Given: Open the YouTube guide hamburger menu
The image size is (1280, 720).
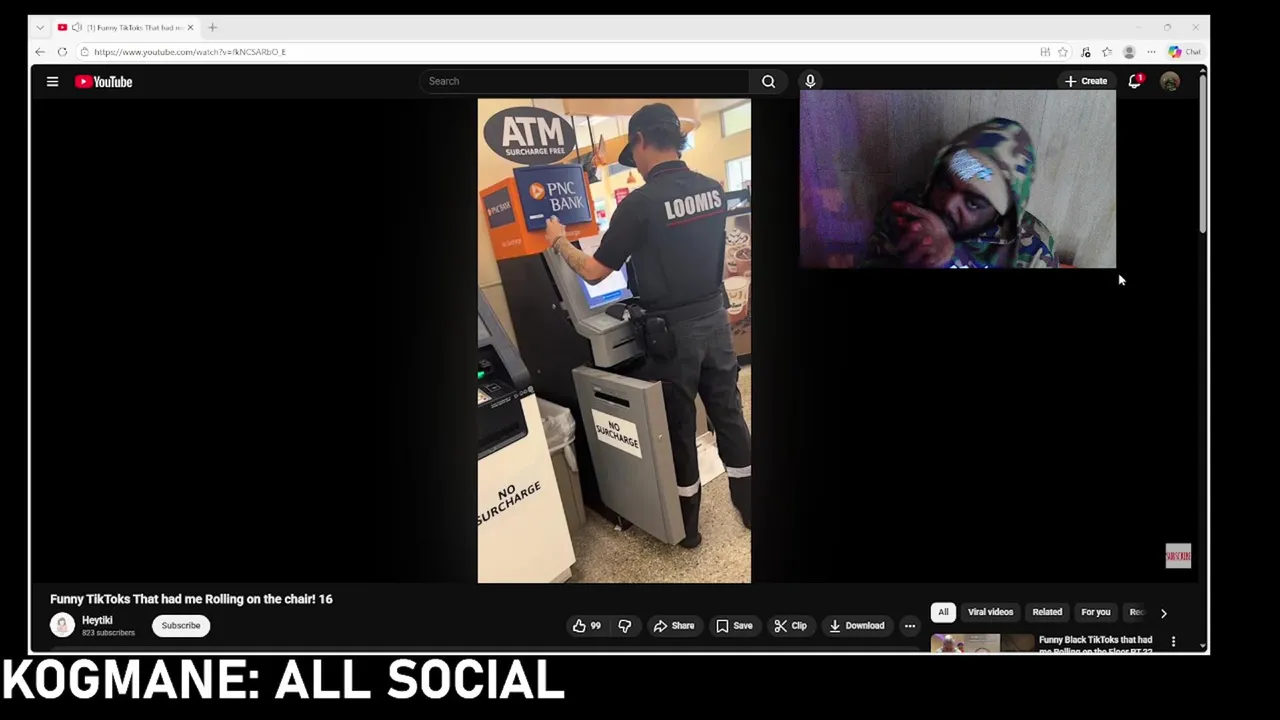Looking at the screenshot, I should [x=52, y=82].
